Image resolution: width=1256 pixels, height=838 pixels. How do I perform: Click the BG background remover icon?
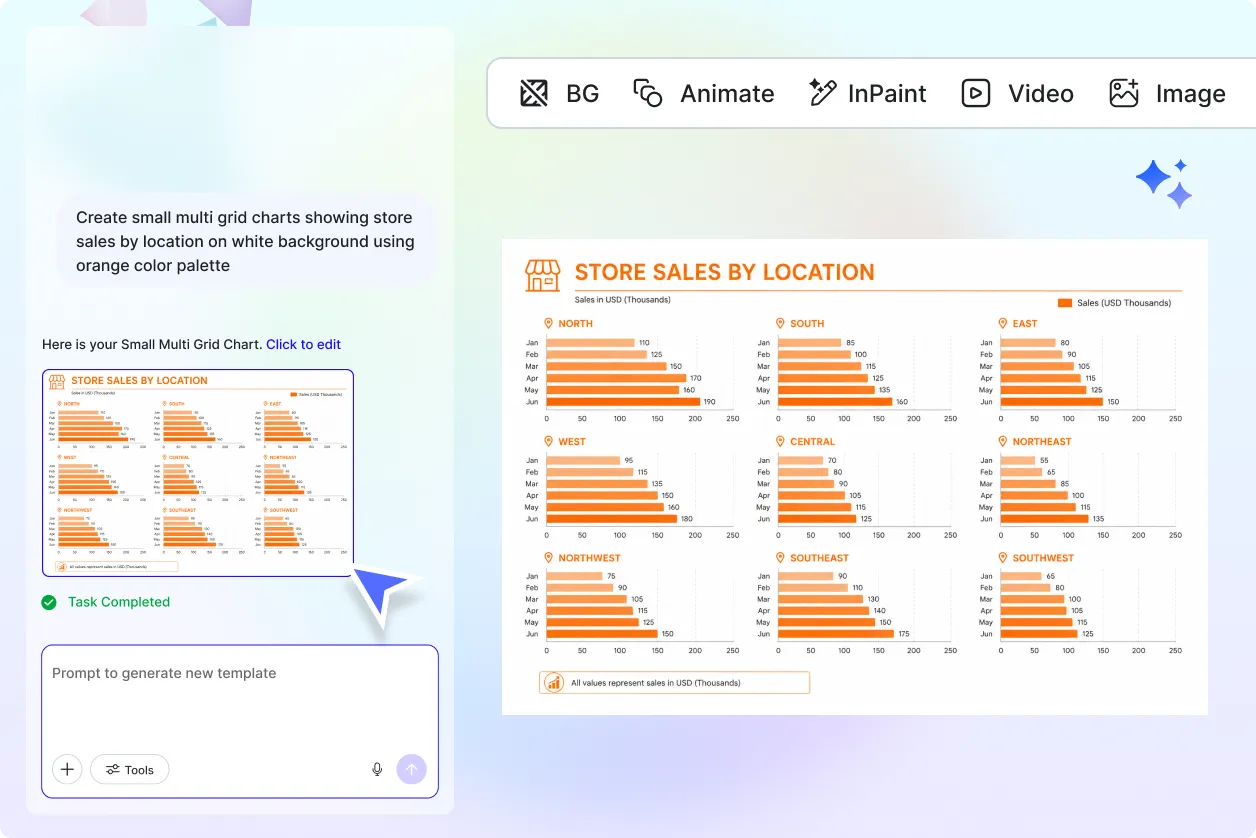(534, 94)
